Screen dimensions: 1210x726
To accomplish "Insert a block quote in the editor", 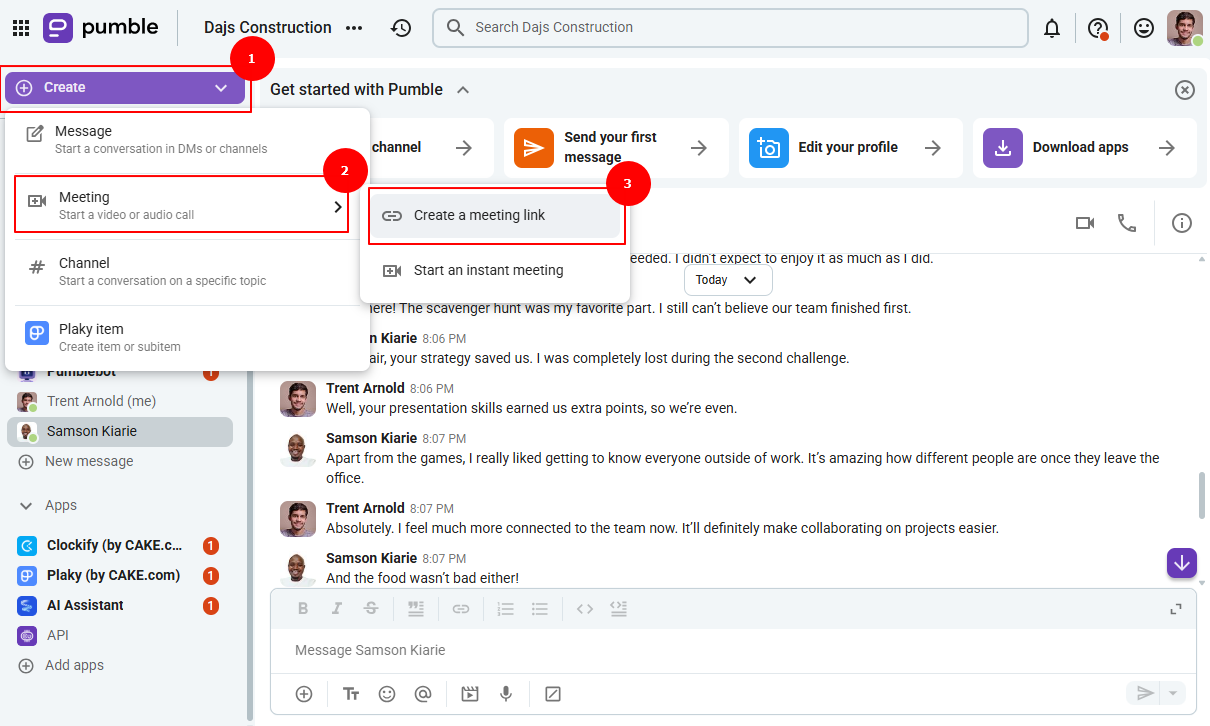I will point(416,608).
